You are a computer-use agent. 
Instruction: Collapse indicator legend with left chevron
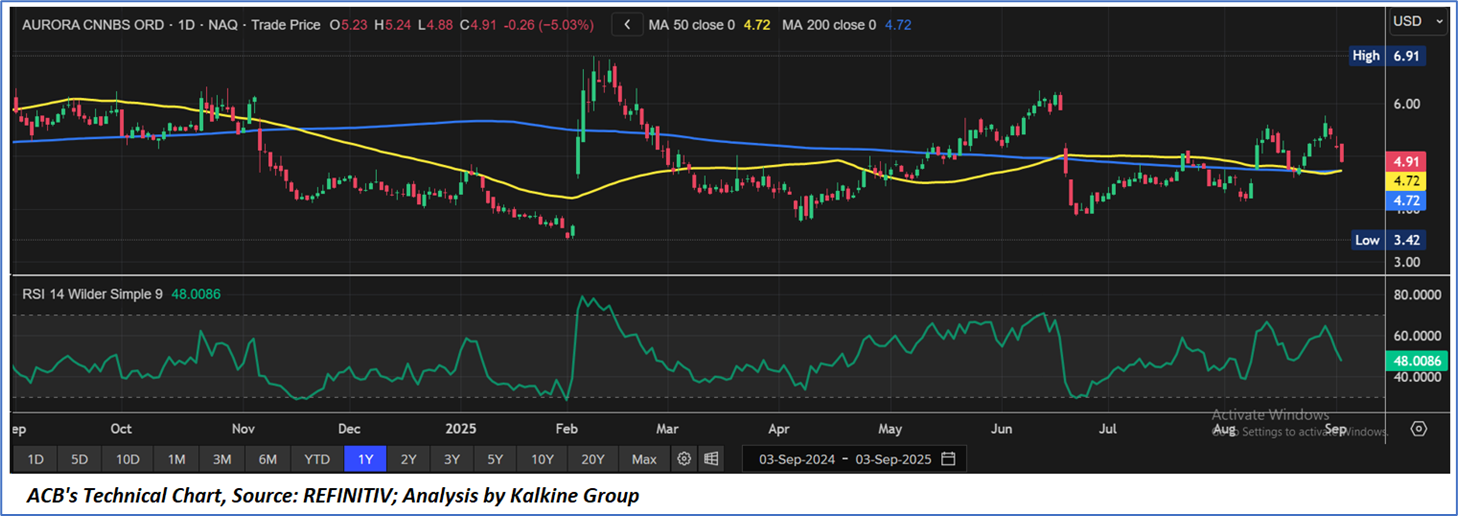[627, 24]
